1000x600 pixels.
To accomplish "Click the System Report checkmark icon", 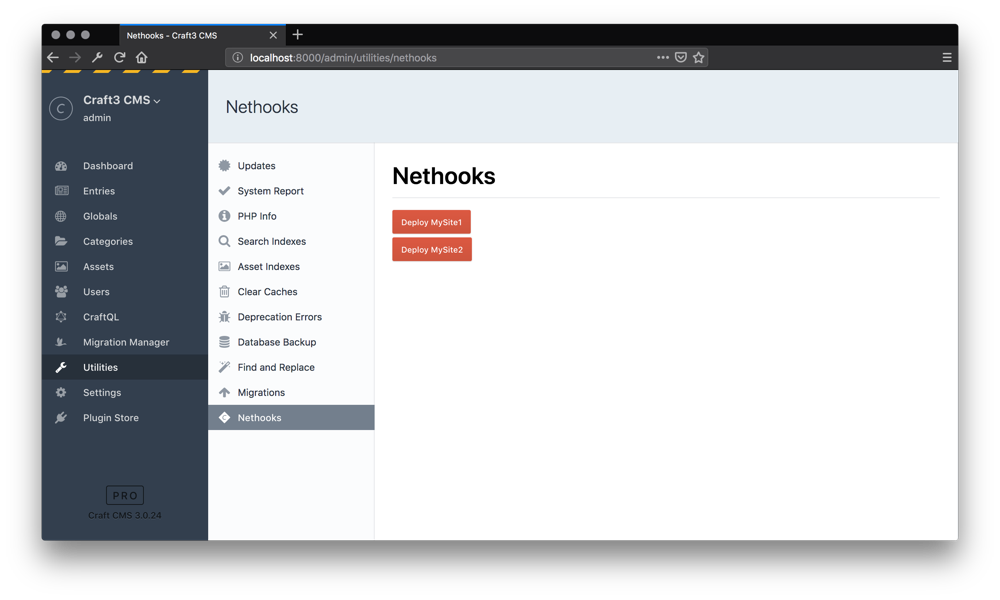I will [224, 191].
